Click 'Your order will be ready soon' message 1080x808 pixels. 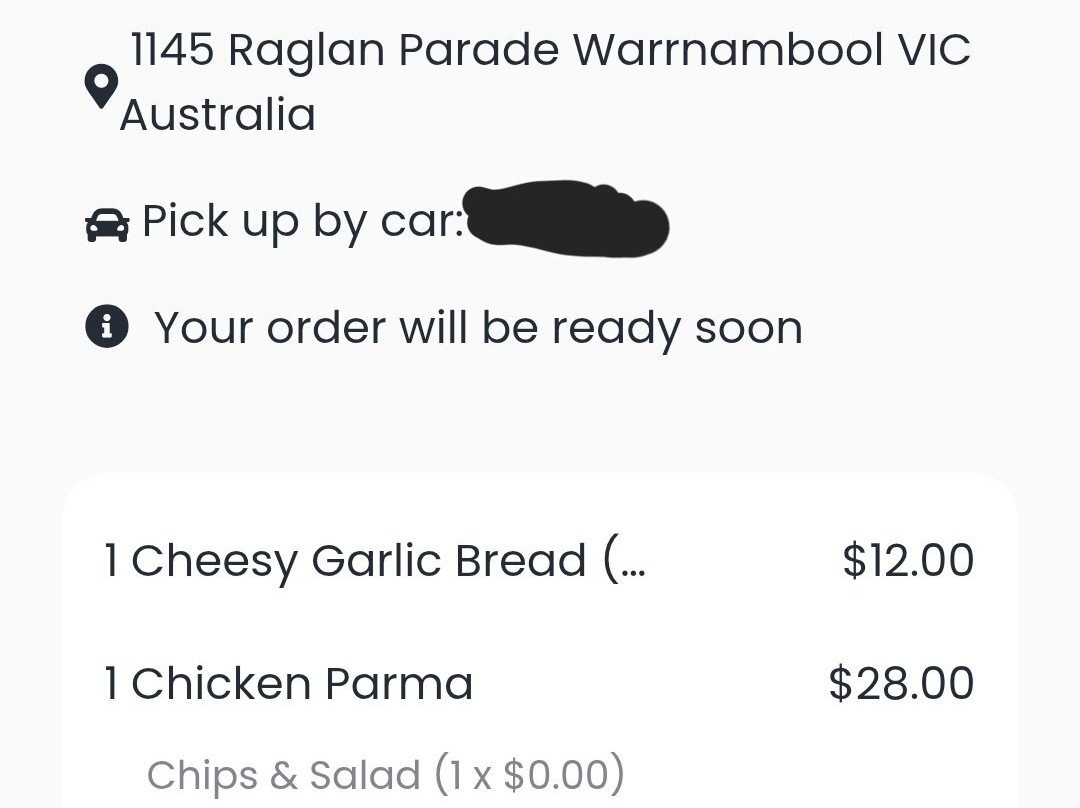[478, 328]
